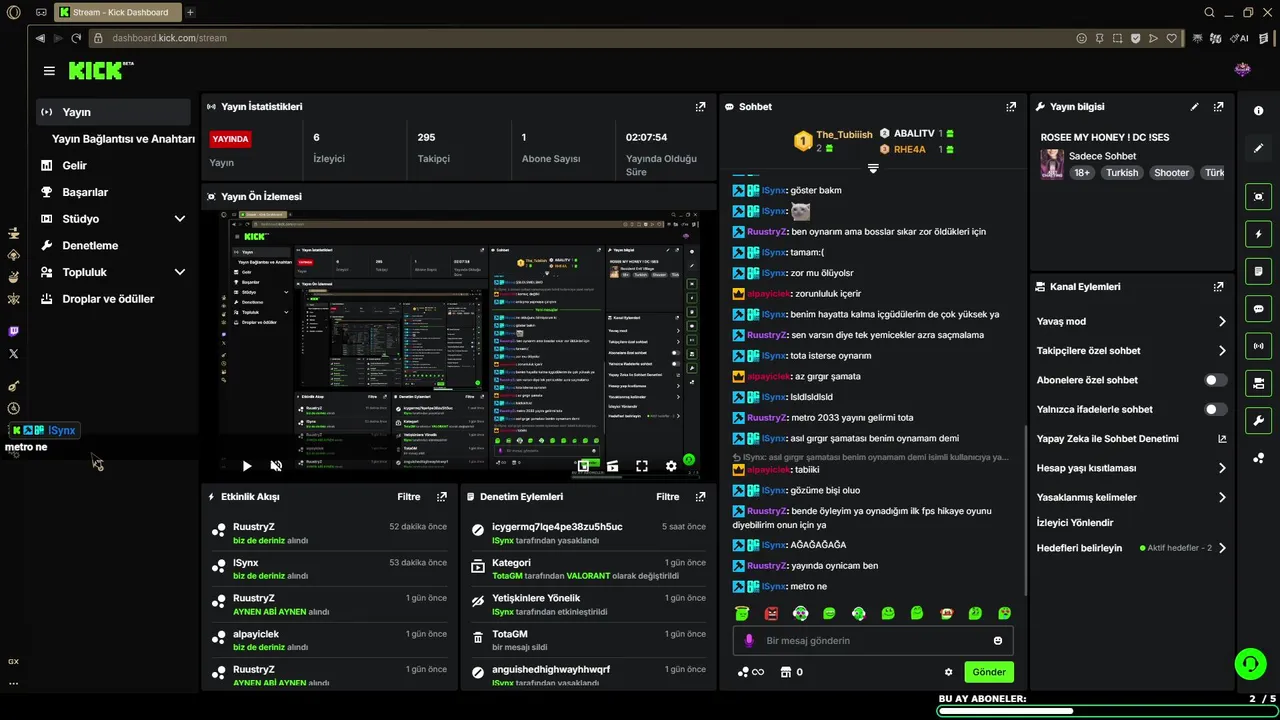
Task: Pop out the Denetim Eylemleri panel
Action: tap(700, 497)
